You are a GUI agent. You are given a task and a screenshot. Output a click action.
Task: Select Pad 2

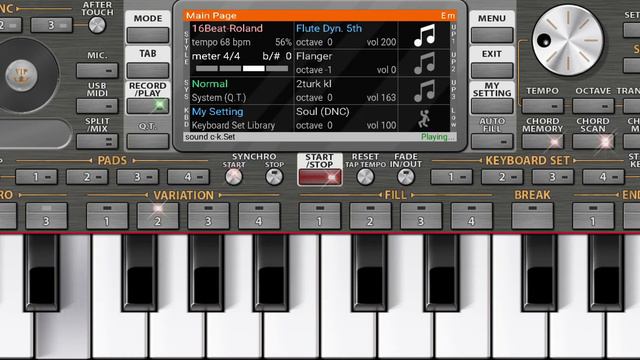coord(87,177)
